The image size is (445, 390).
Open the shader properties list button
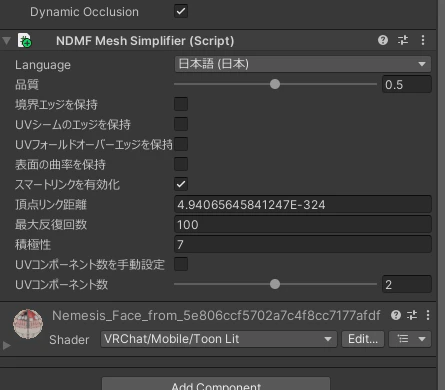[410, 339]
